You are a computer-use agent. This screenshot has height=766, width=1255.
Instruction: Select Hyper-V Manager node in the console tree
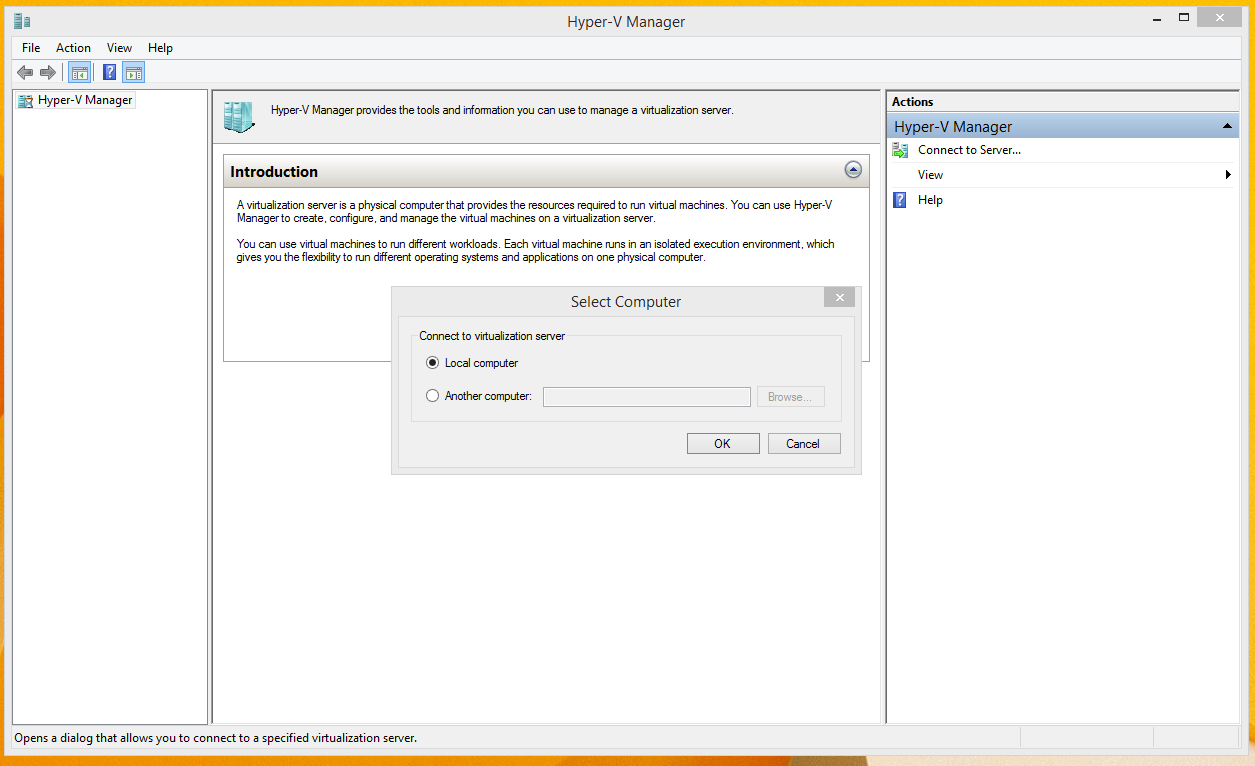(x=85, y=100)
